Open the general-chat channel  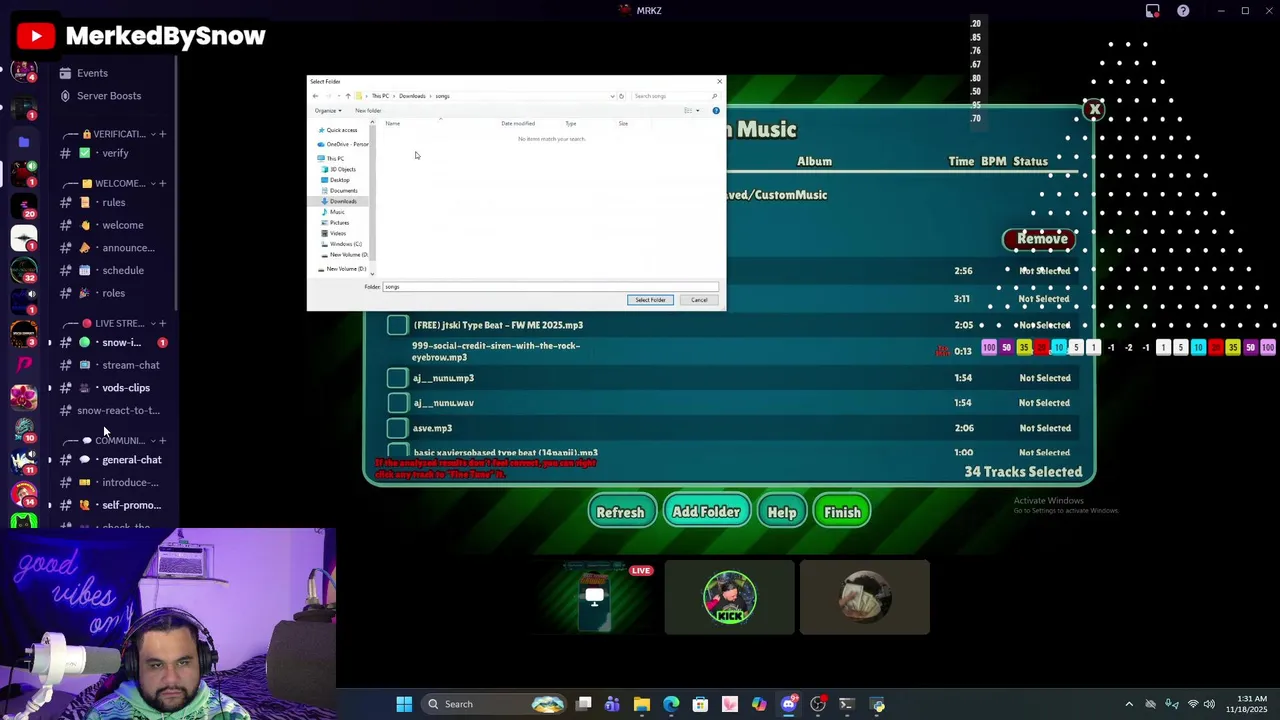pyautogui.click(x=112, y=460)
